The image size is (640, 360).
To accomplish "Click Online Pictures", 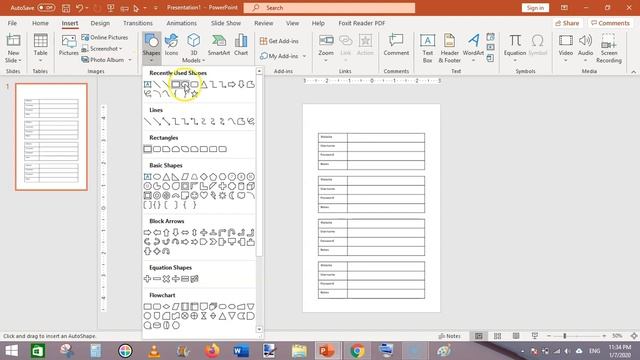I will click(x=105, y=37).
